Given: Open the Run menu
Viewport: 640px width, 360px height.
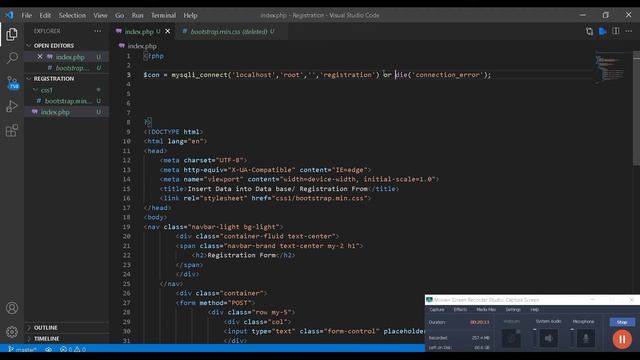Looking at the screenshot, I should pyautogui.click(x=137, y=15).
